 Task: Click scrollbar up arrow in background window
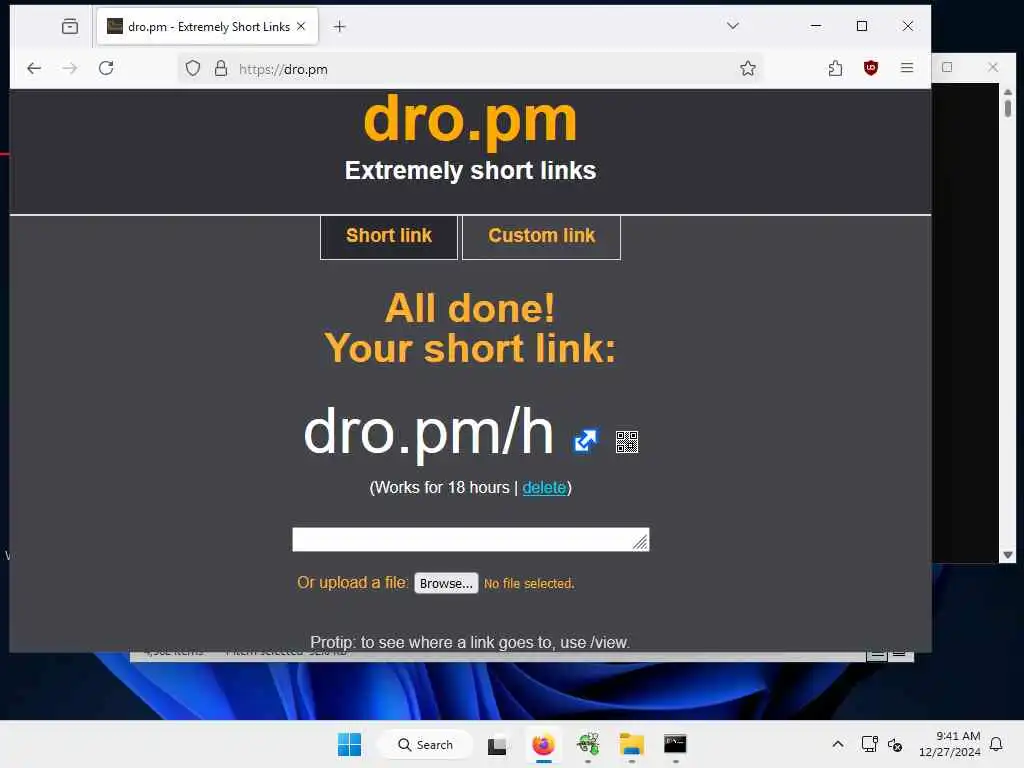[1008, 92]
